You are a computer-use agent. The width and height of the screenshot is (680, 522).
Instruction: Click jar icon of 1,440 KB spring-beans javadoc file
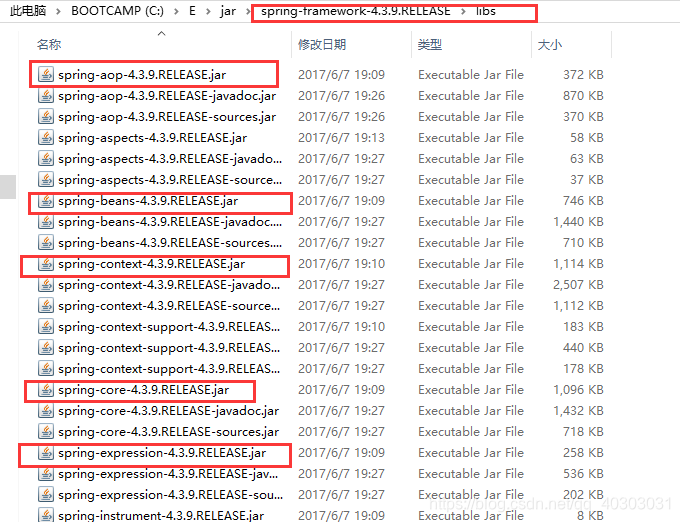coord(46,222)
